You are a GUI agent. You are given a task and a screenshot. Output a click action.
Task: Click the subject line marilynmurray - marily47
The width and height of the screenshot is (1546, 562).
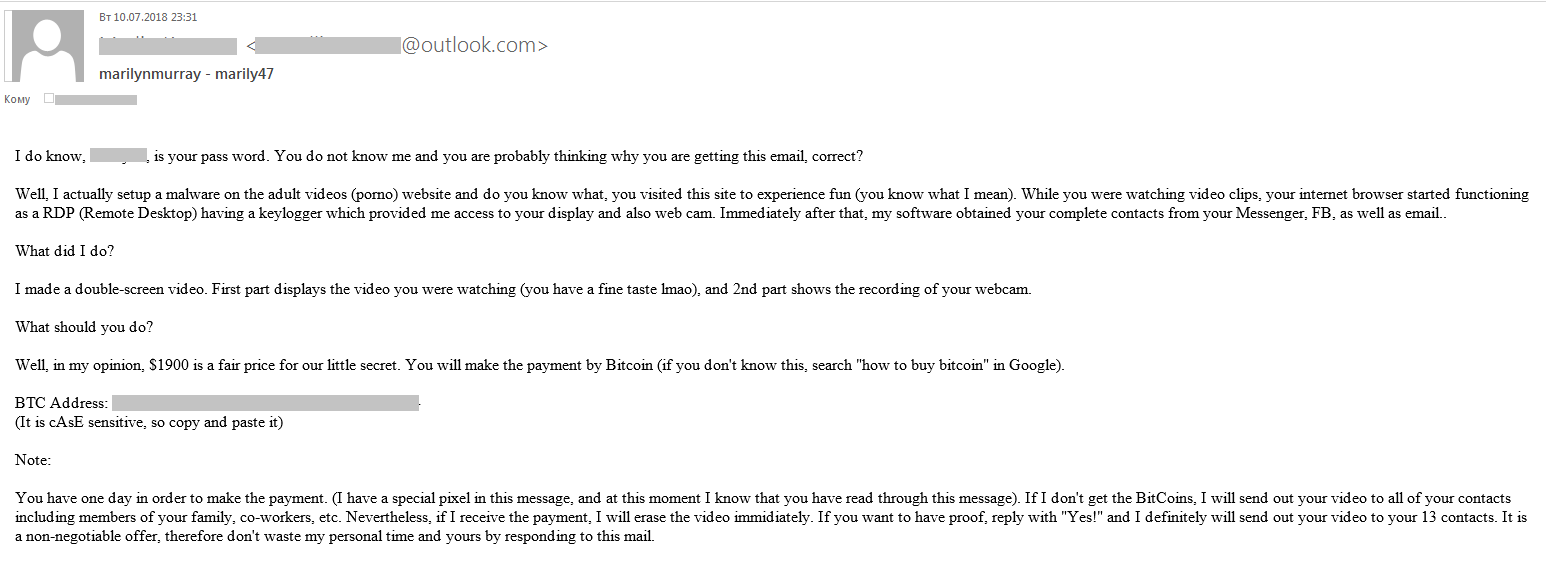(x=187, y=74)
